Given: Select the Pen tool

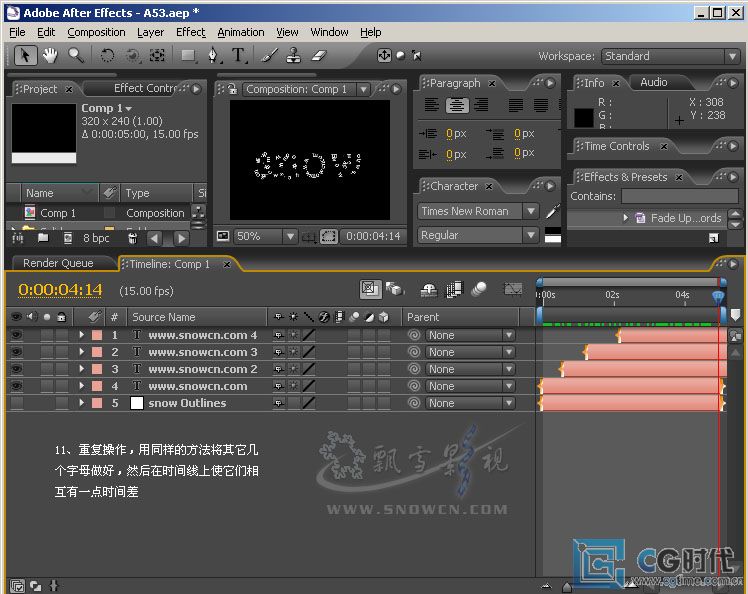Looking at the screenshot, I should [x=213, y=56].
